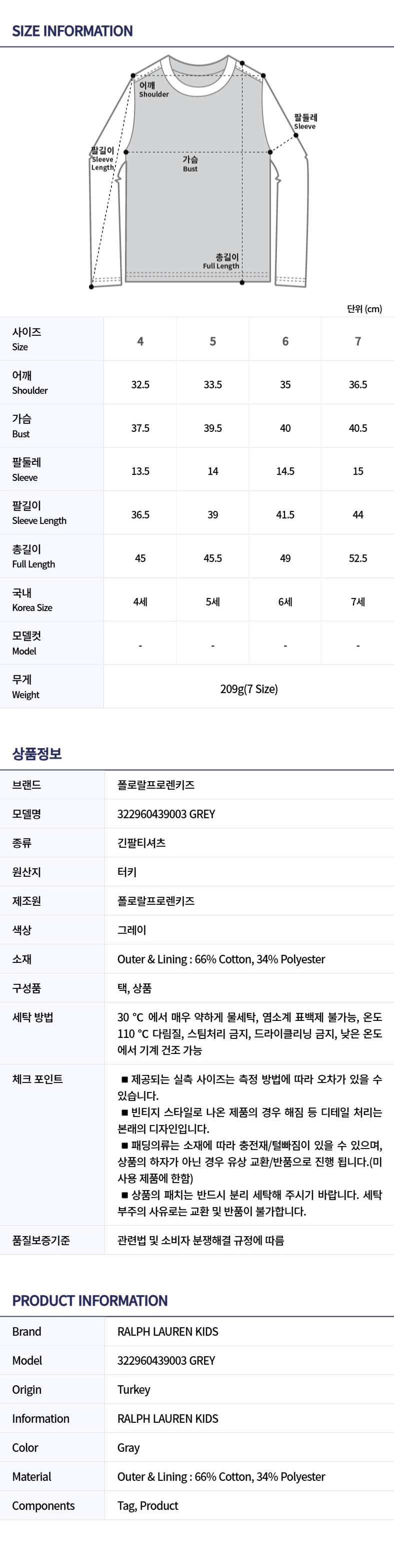
Task: Click the PRODUCT INFORMATION heading
Action: 90,1301
